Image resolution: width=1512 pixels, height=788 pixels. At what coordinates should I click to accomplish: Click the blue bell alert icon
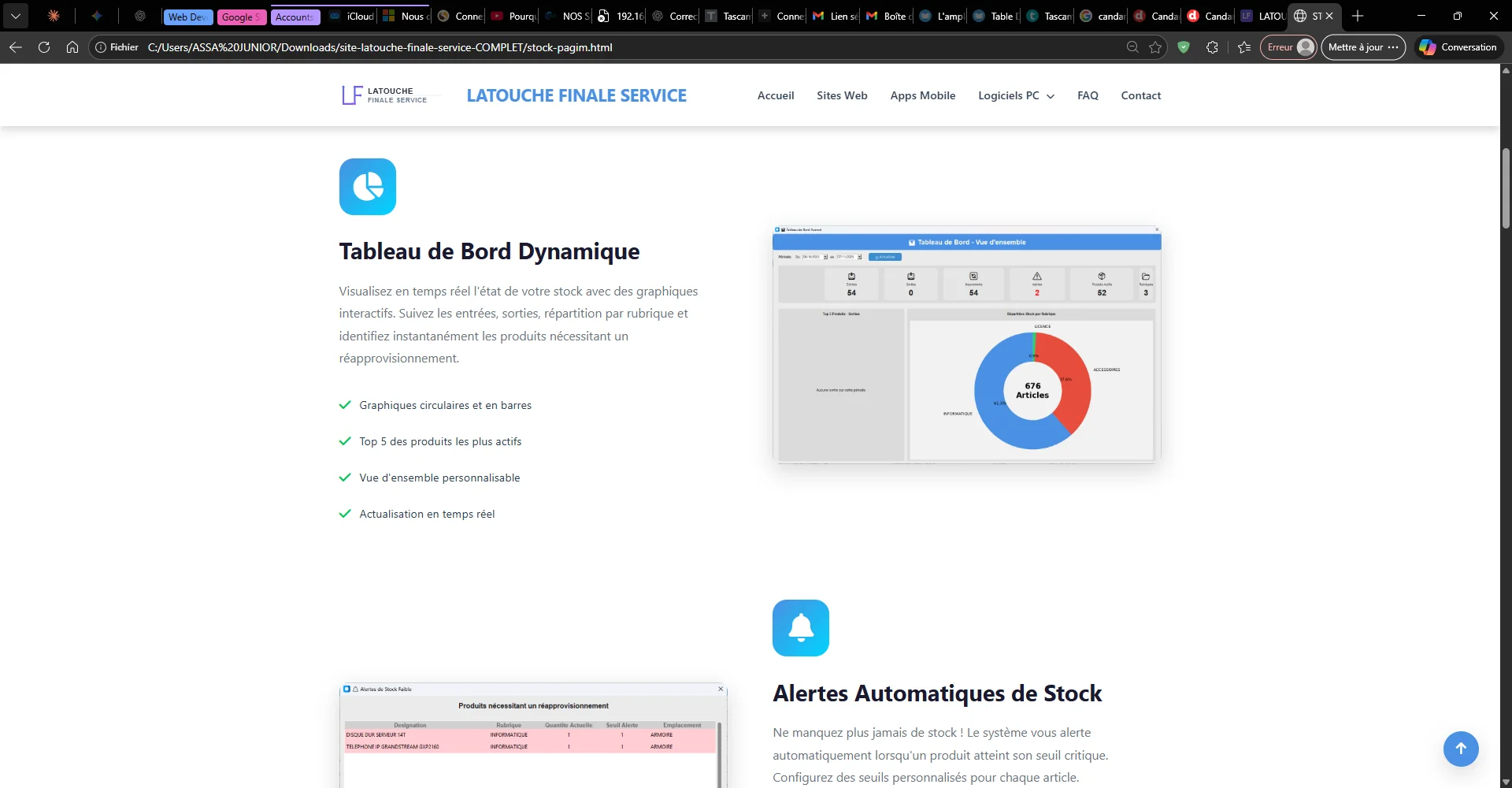pyautogui.click(x=801, y=628)
